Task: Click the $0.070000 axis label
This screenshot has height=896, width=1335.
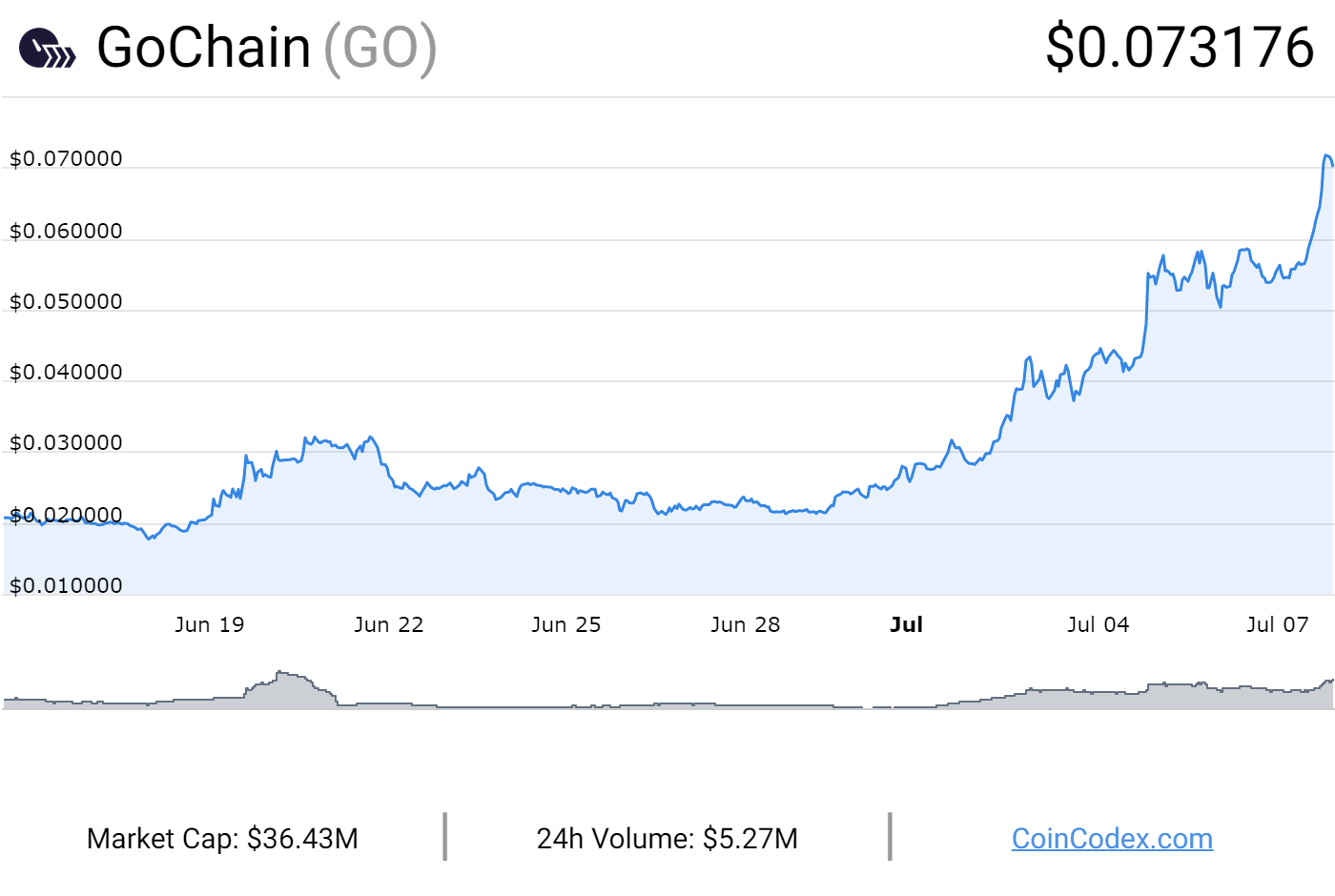Action: click(66, 158)
